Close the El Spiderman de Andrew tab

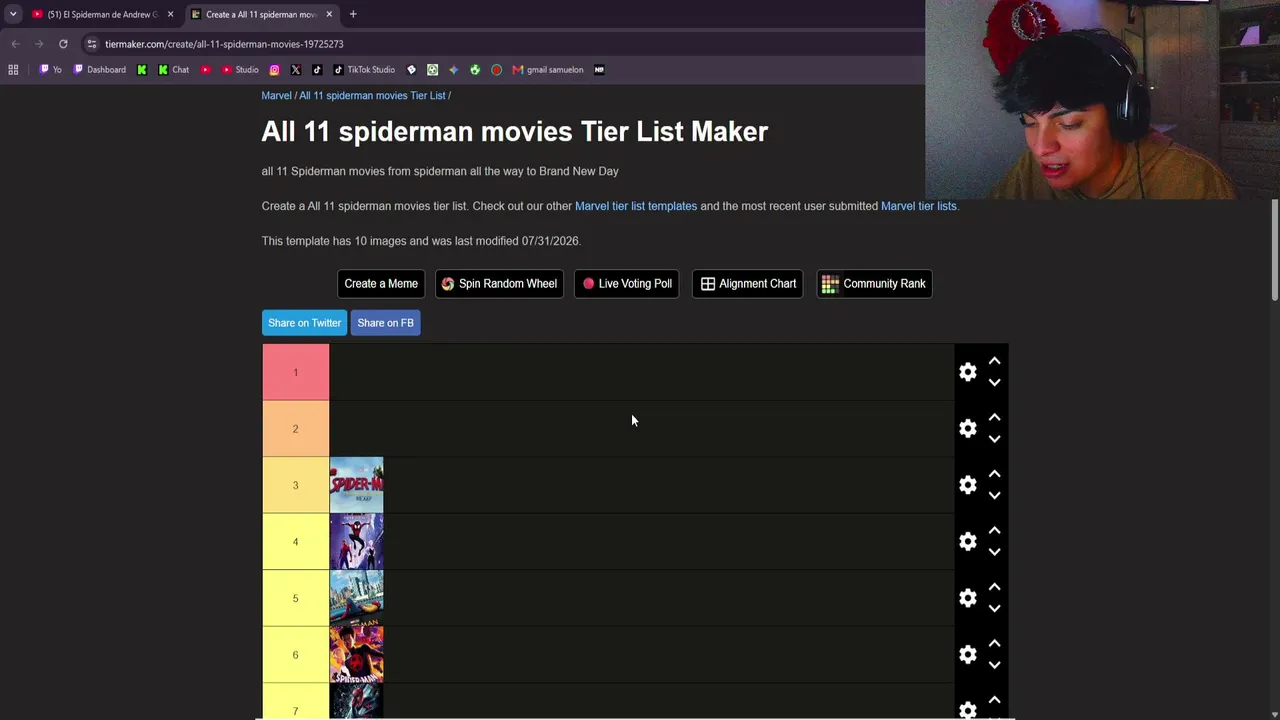170,14
